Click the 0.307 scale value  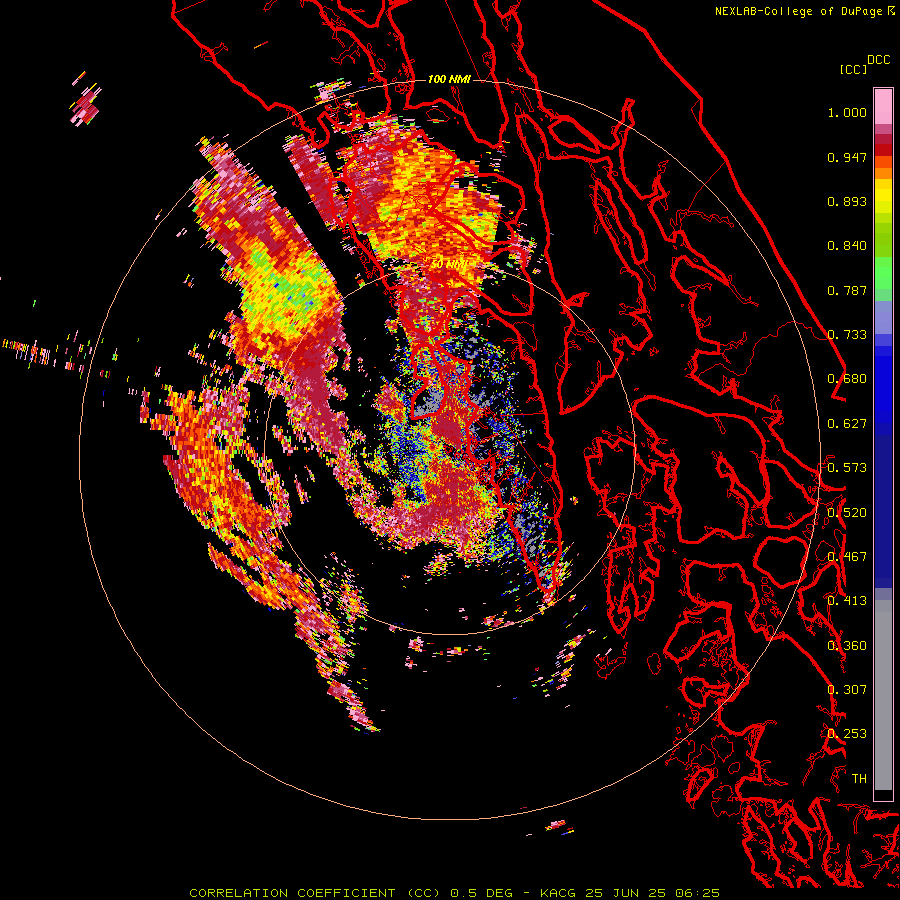pos(847,690)
